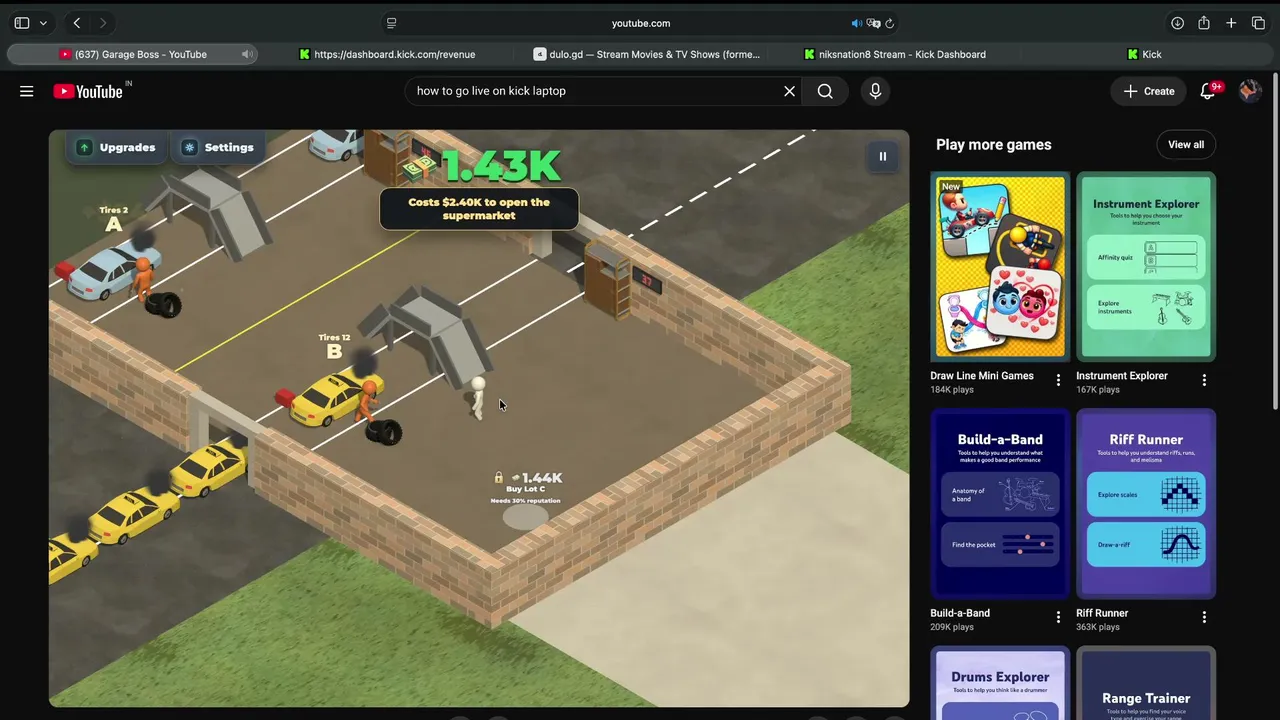Viewport: 1280px width, 720px height.
Task: Open more options for Draw Line Mini Games
Action: click(x=1058, y=380)
